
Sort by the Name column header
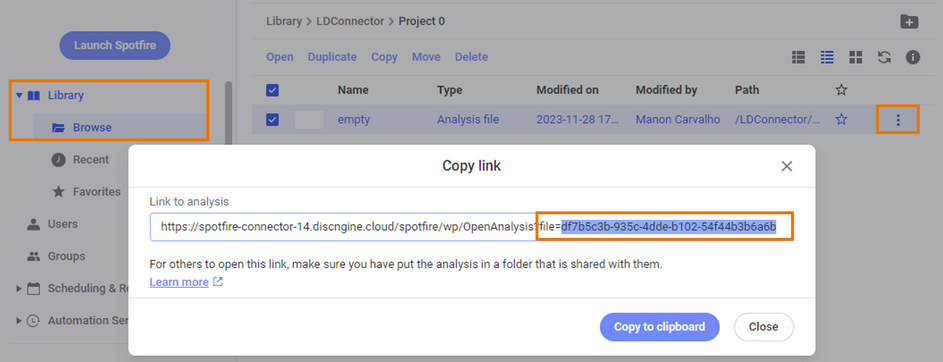(x=353, y=90)
